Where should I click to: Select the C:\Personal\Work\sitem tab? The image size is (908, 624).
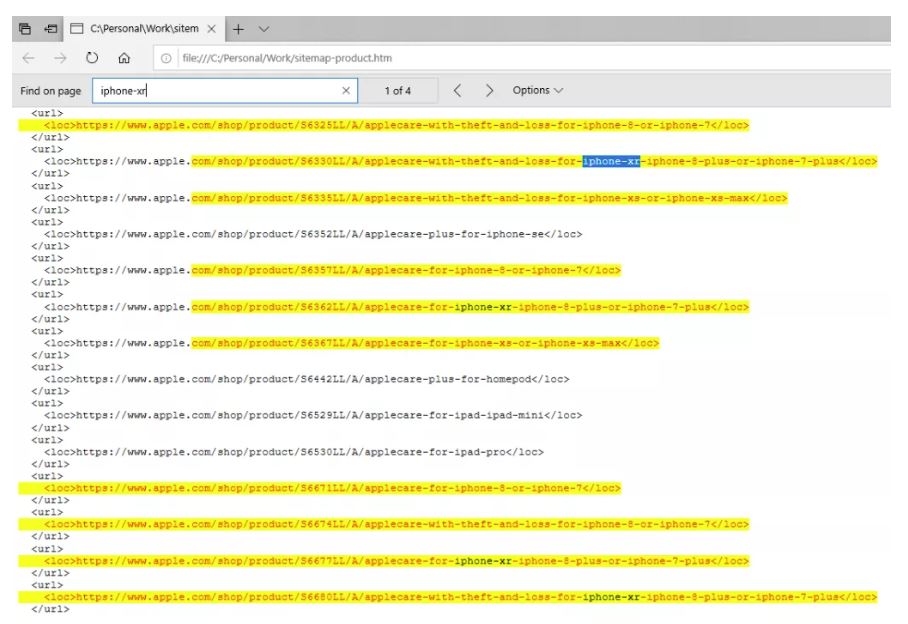tap(143, 28)
